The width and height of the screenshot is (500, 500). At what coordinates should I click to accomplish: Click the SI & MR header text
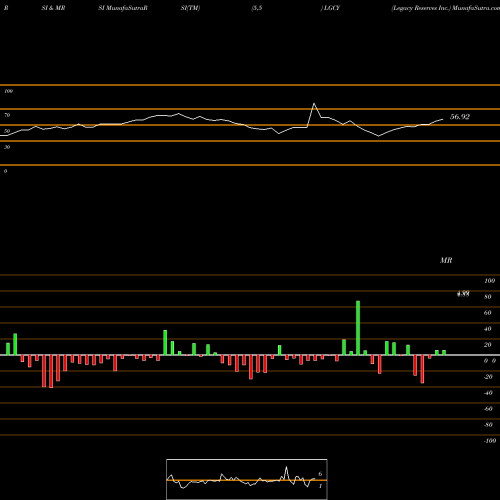[x=53, y=8]
